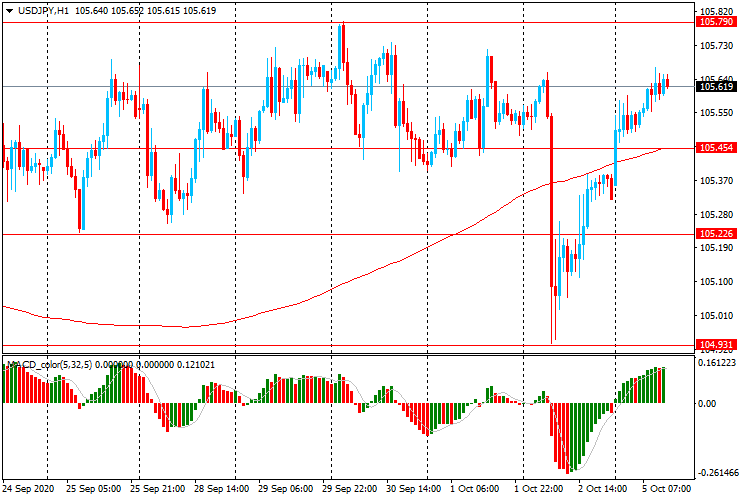
Task: Click the 25 Sep 05:00 time label
Action: coord(93,489)
